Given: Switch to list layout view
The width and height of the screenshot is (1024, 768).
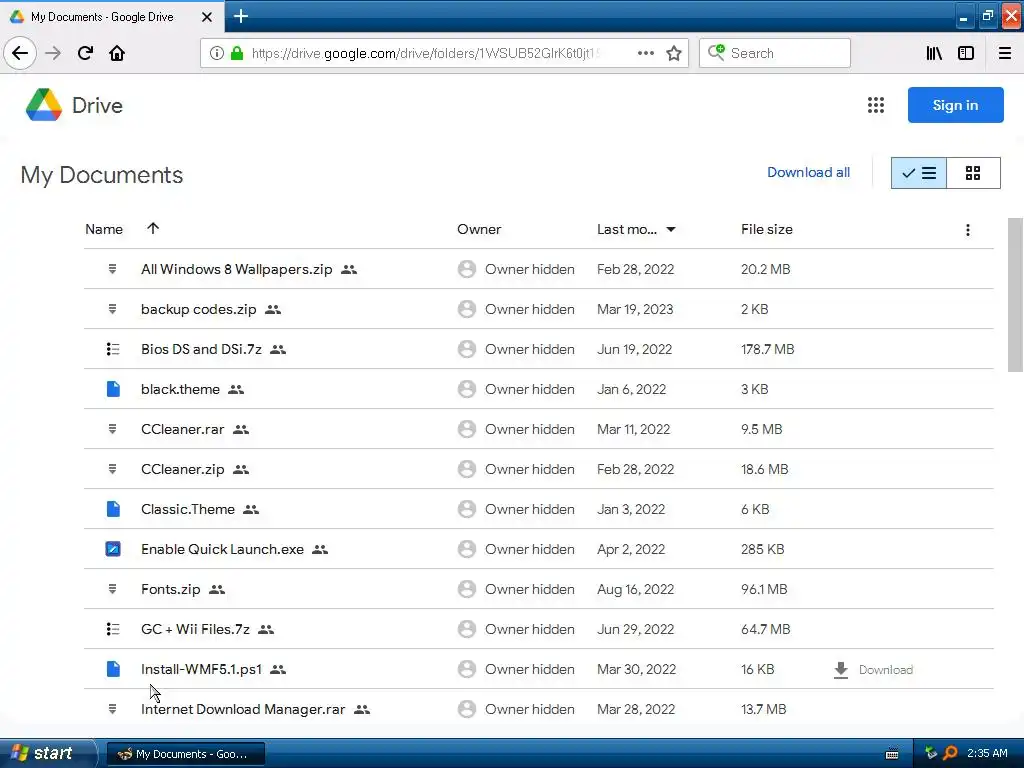Looking at the screenshot, I should (x=918, y=173).
